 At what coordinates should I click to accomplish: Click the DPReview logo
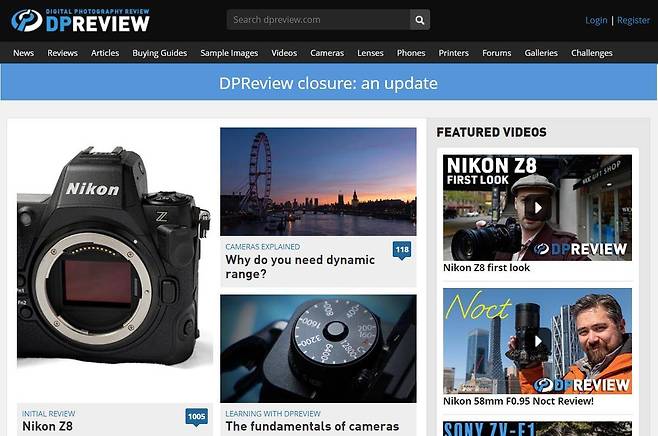(x=80, y=20)
